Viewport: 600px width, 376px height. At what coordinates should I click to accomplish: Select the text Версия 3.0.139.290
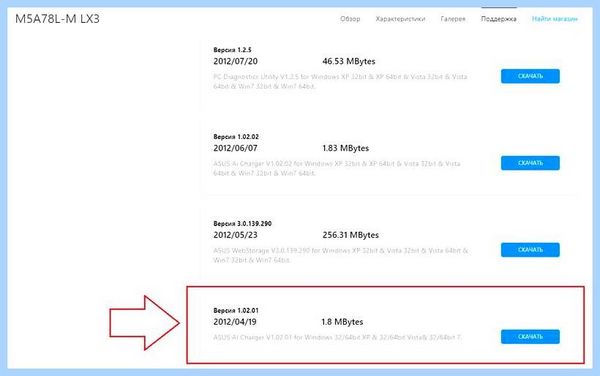(x=243, y=223)
